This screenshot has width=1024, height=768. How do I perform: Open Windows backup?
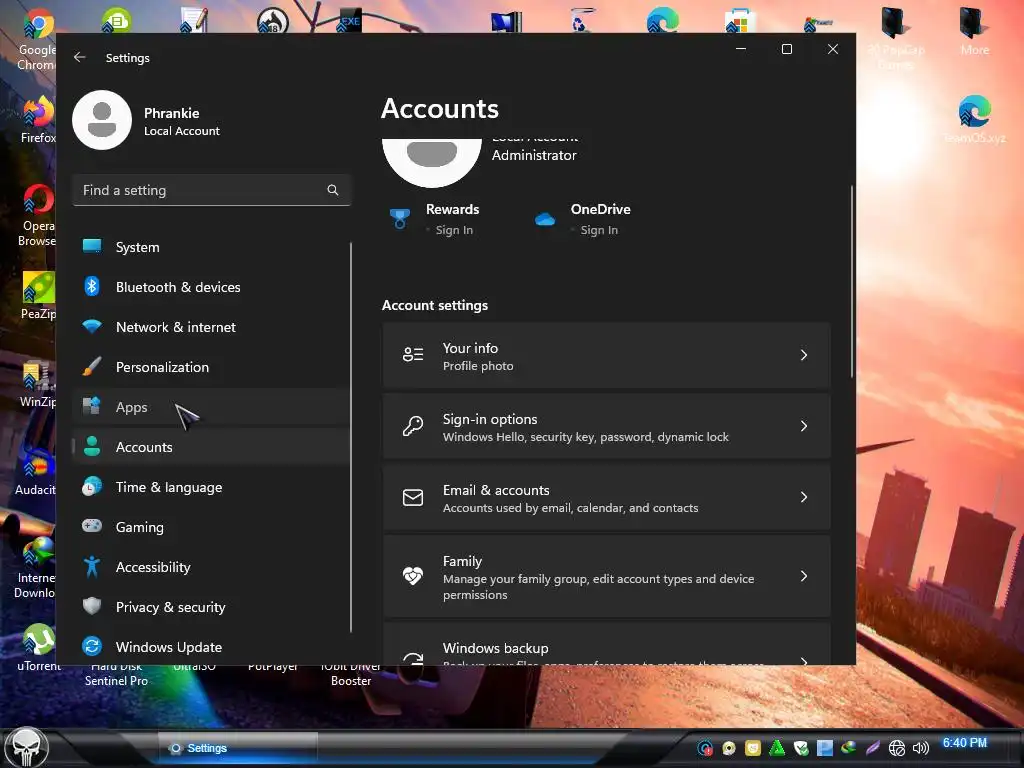point(606,644)
